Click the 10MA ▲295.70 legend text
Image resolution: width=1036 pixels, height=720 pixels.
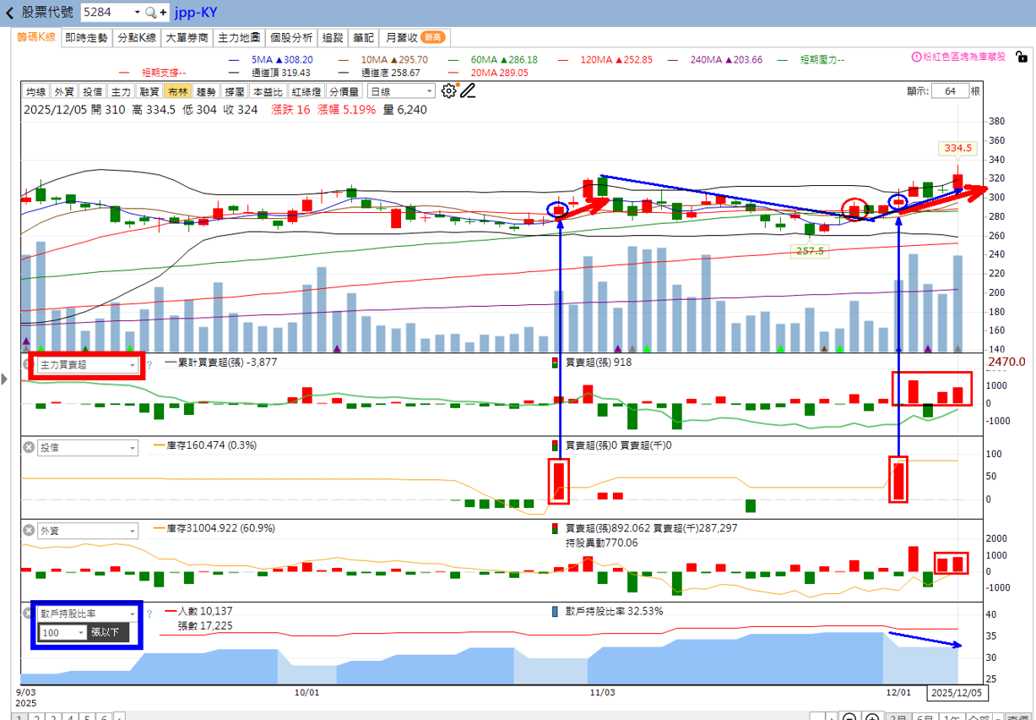[394, 59]
